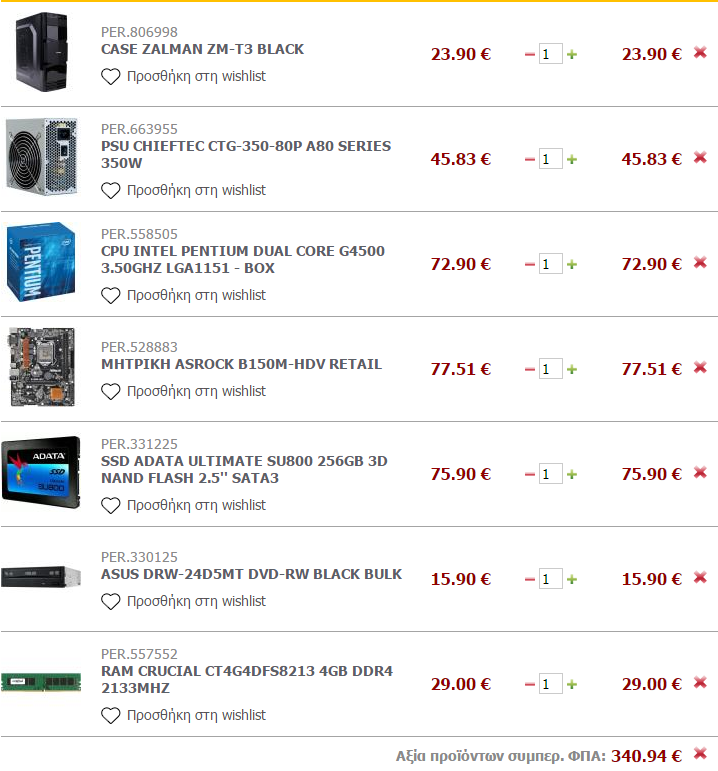The width and height of the screenshot is (718, 771).
Task: Click heart icon for CASE ZALMAN
Action: coord(111,77)
